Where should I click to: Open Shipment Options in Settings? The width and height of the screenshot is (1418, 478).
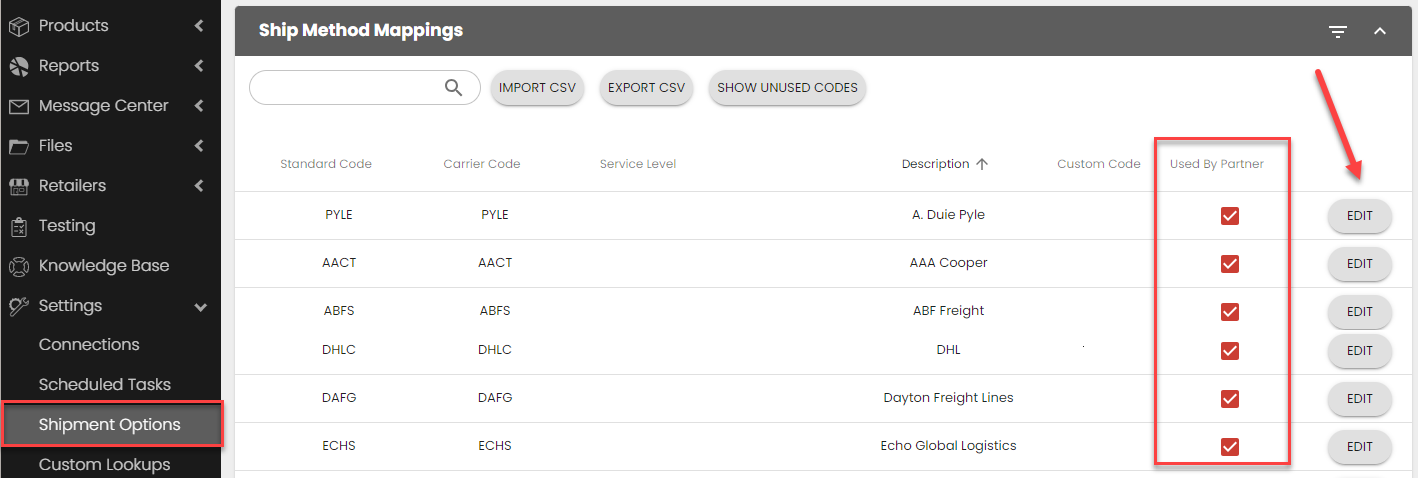click(110, 425)
